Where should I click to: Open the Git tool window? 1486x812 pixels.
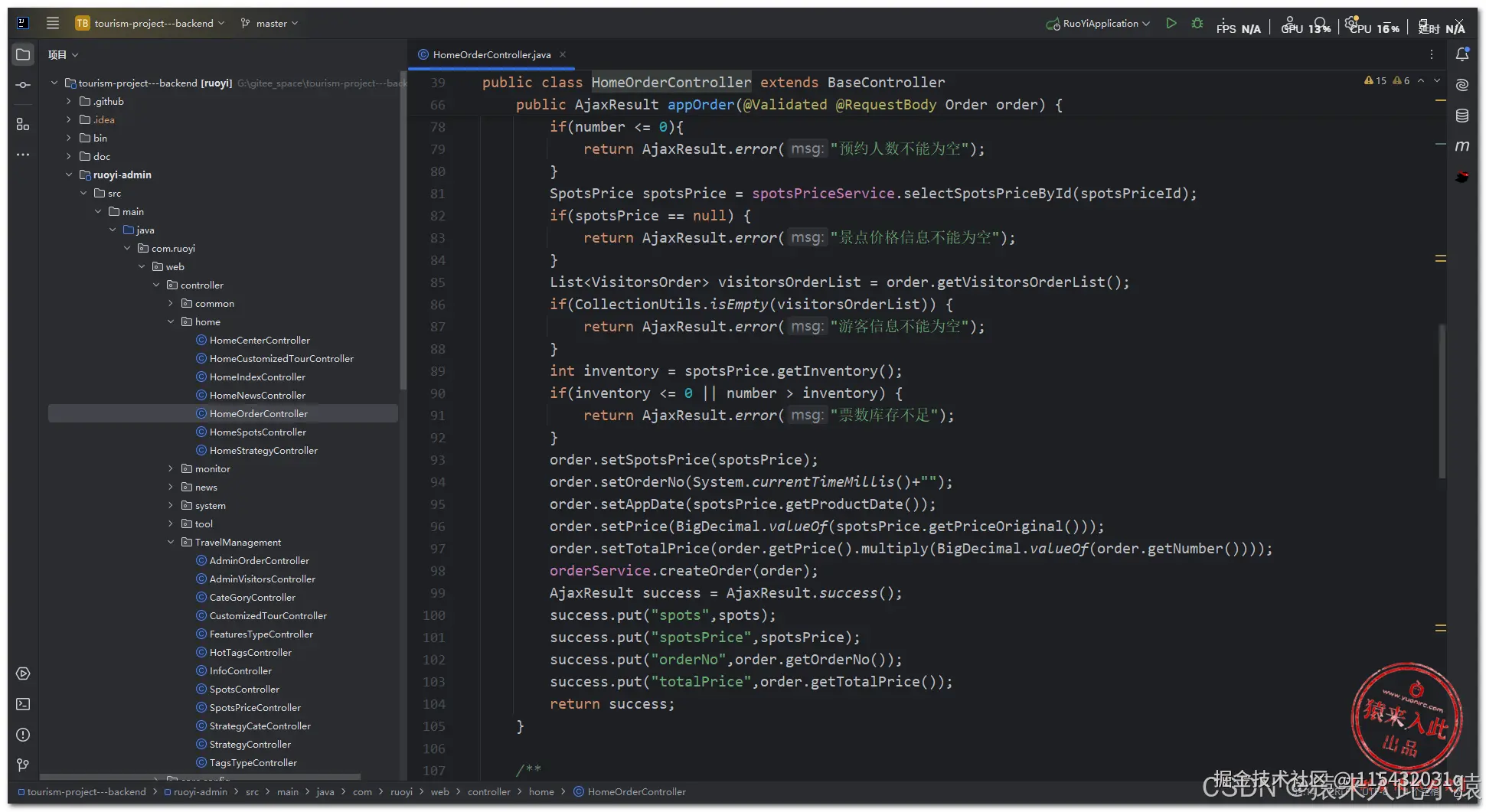[x=23, y=765]
